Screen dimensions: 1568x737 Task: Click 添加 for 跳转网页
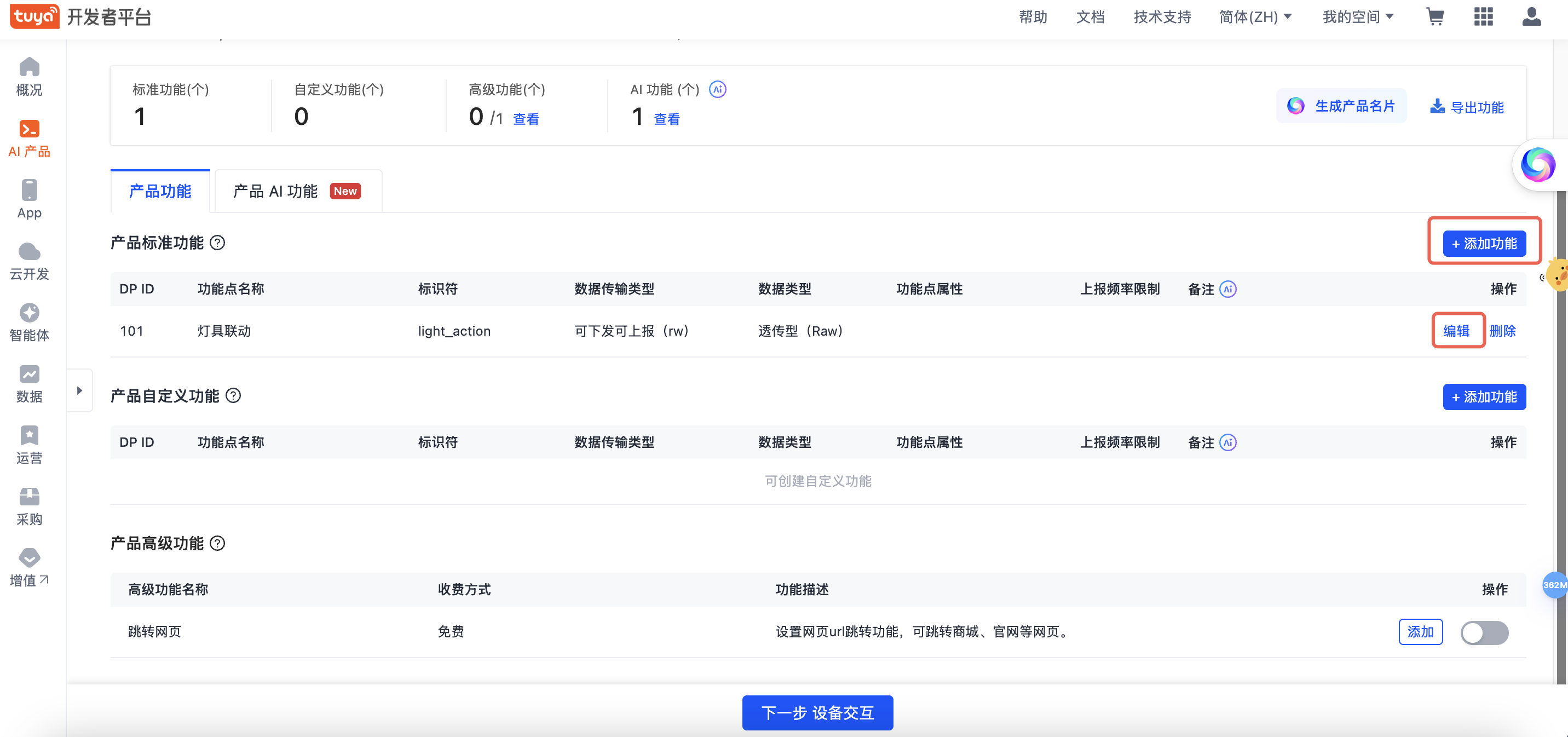click(x=1420, y=632)
